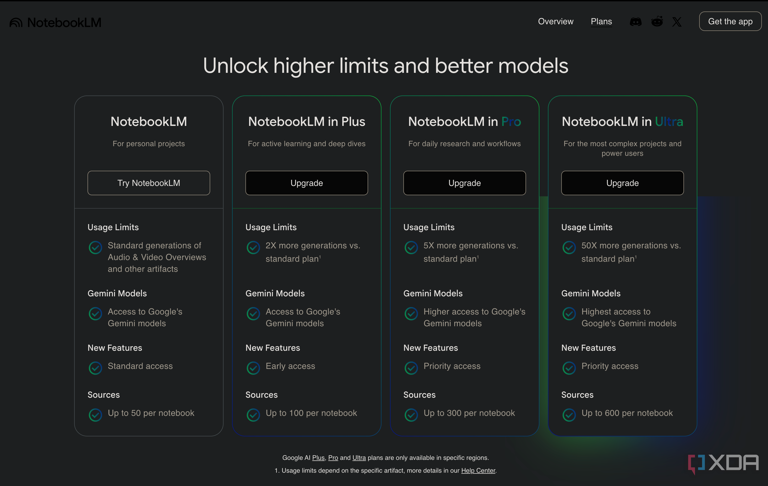
Task: Click Upgrade in the Ultra plan card
Action: [623, 183]
